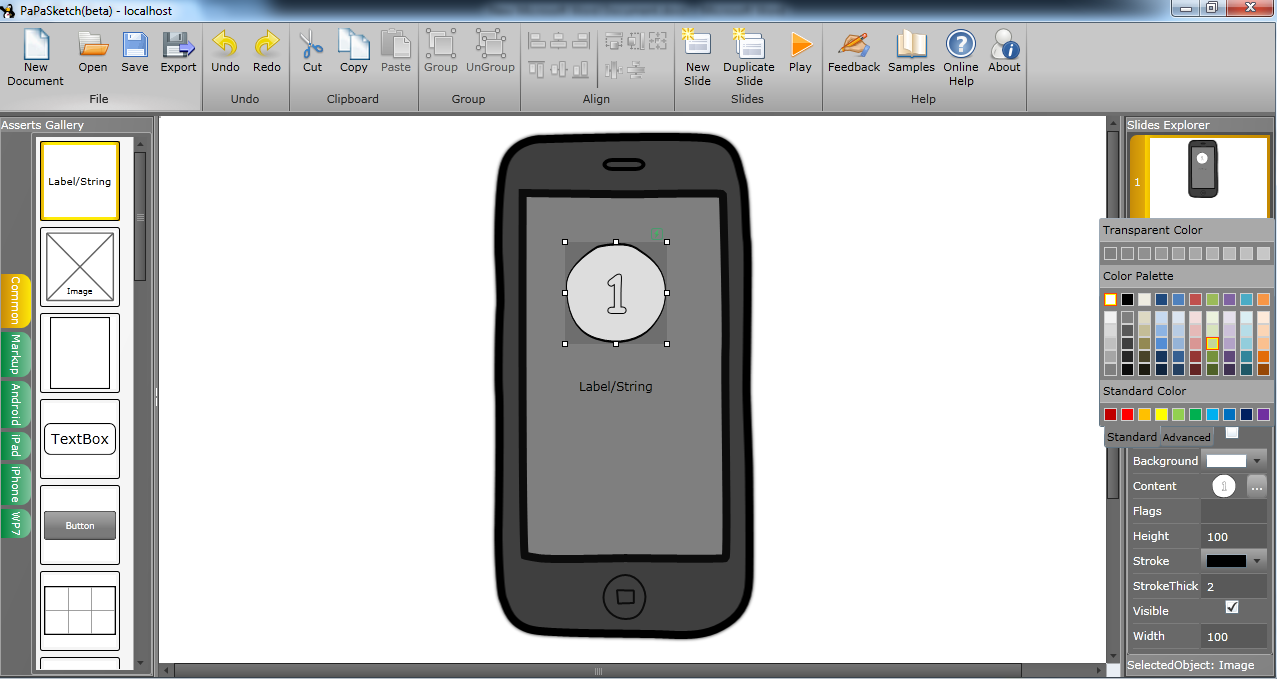This screenshot has height=679, width=1277.
Task: Pick the black color palette swatch
Action: coord(1128,299)
